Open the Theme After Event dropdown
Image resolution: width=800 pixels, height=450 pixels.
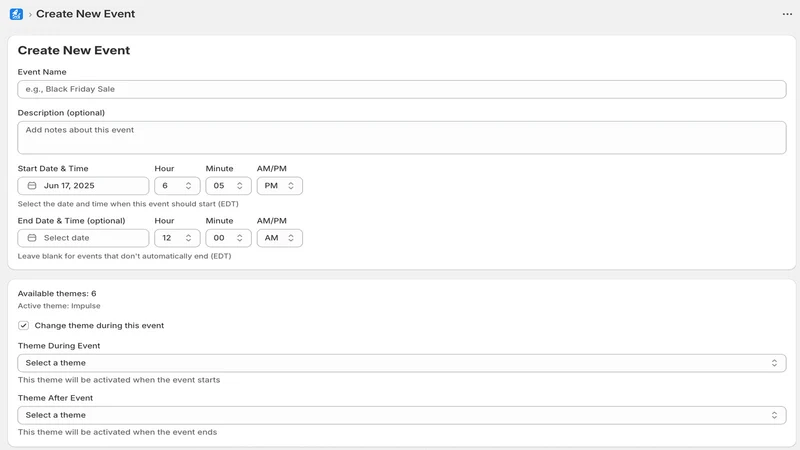402,415
